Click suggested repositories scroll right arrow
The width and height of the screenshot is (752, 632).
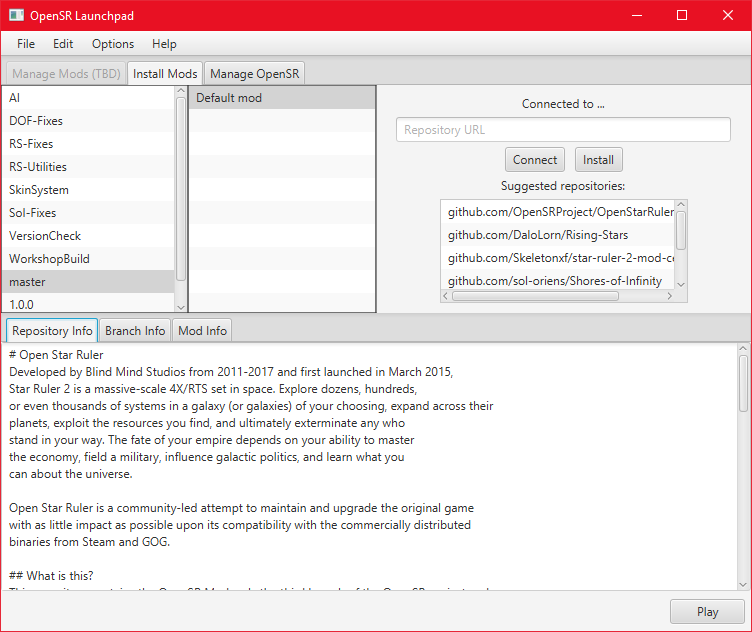point(670,296)
